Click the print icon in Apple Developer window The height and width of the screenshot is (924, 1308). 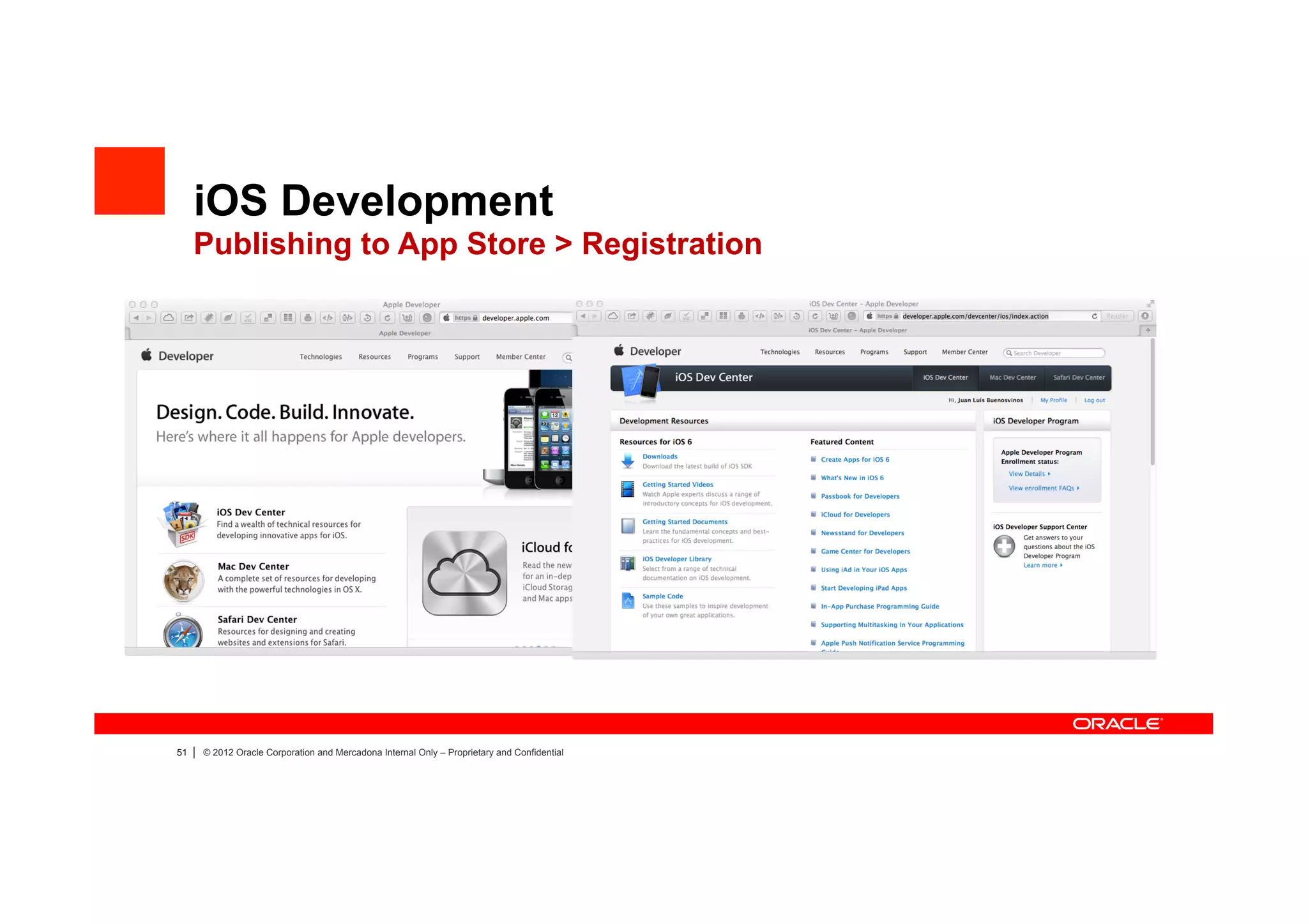(x=308, y=317)
